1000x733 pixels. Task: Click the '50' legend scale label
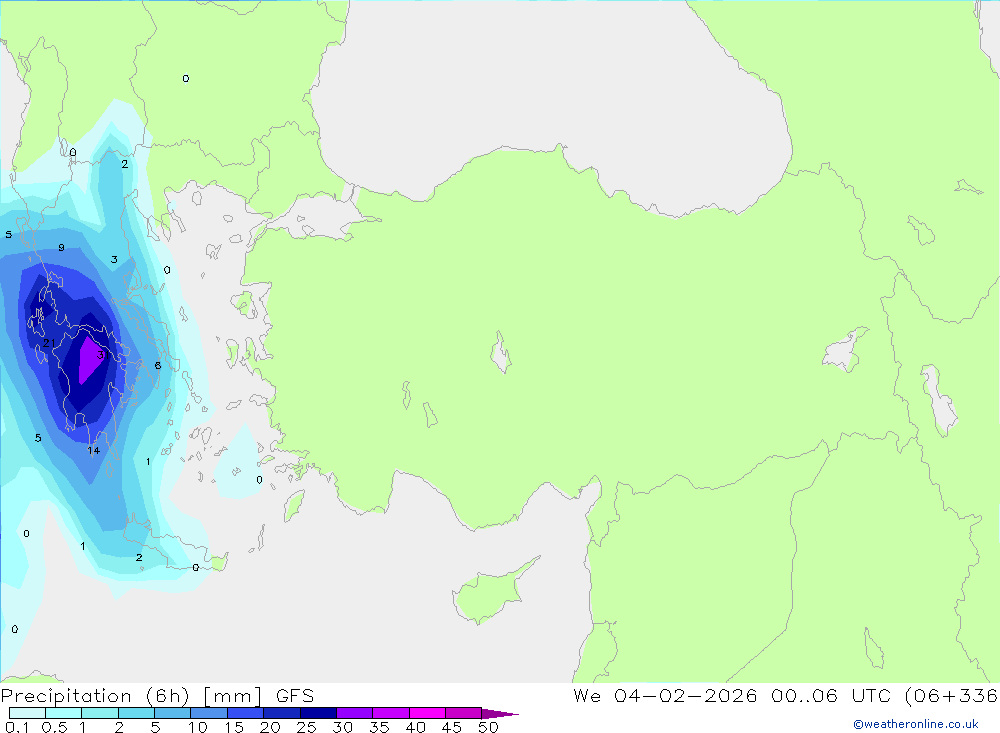489,727
